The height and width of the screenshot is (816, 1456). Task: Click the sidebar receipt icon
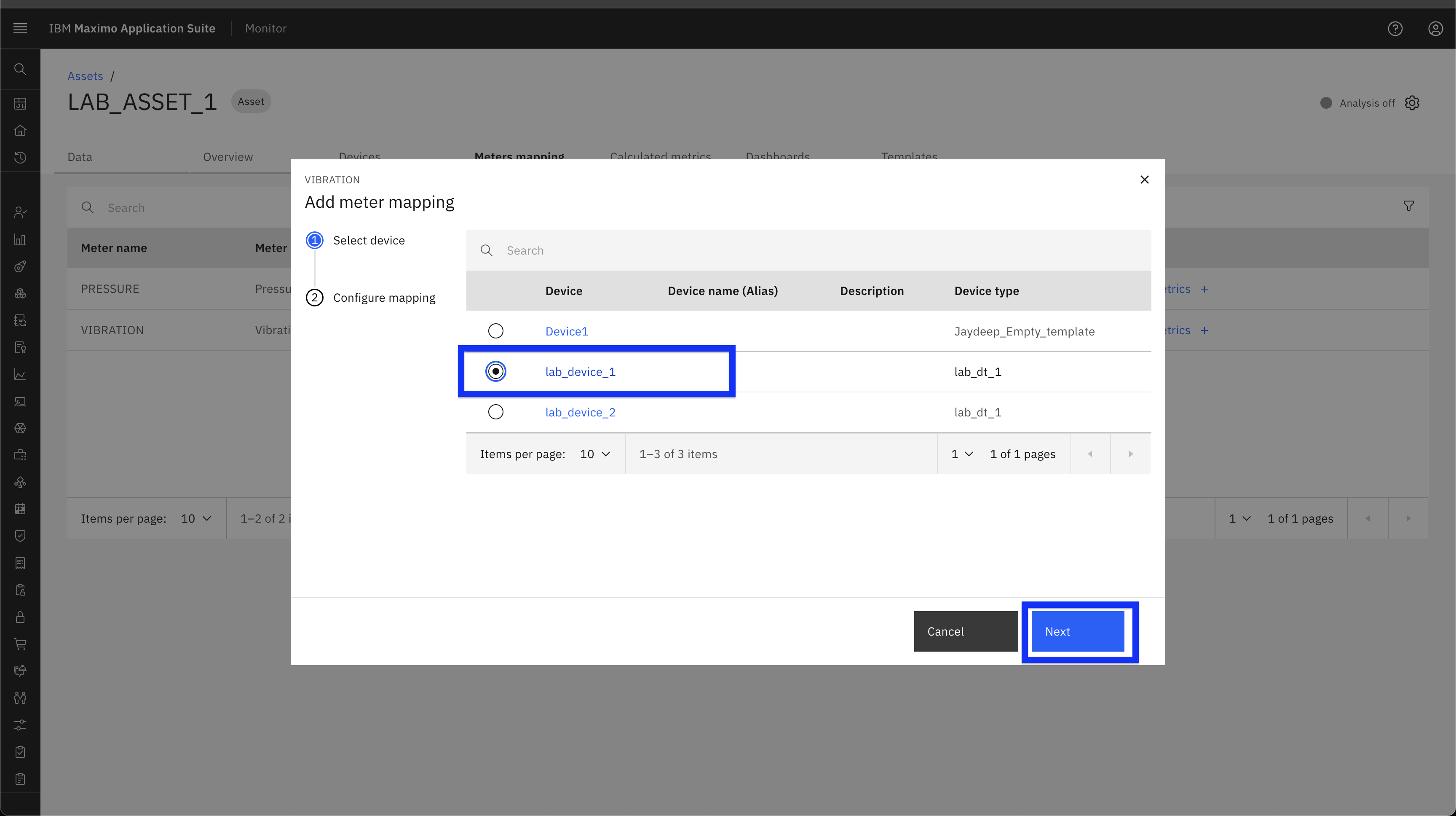pyautogui.click(x=20, y=563)
